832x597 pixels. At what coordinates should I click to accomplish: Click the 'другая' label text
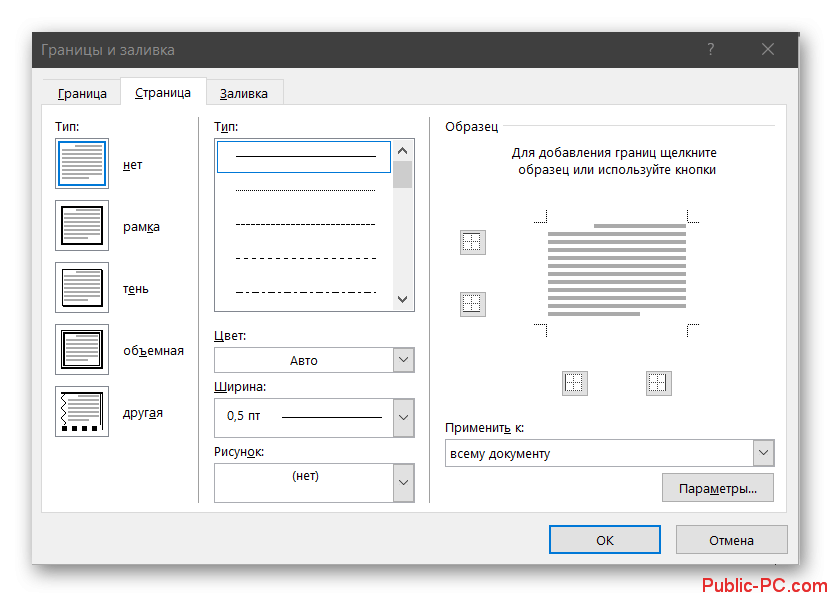pyautogui.click(x=143, y=413)
